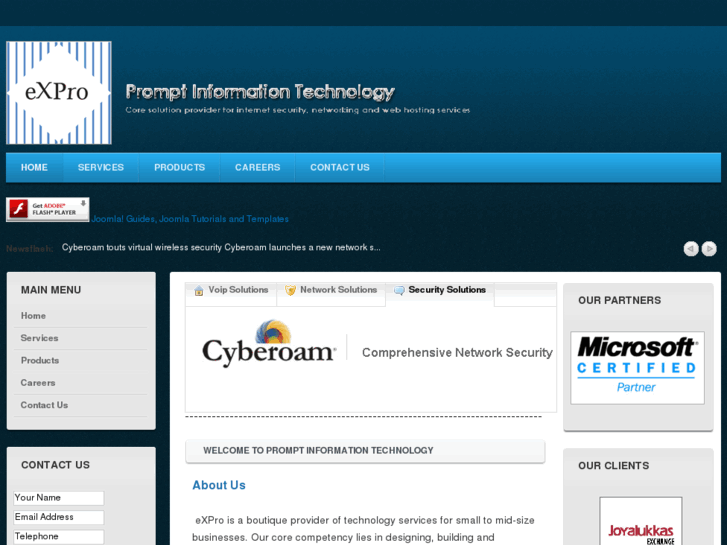Go to Products in the Main Menu sidebar
Screen dimensions: 727x545
[x=40, y=360]
